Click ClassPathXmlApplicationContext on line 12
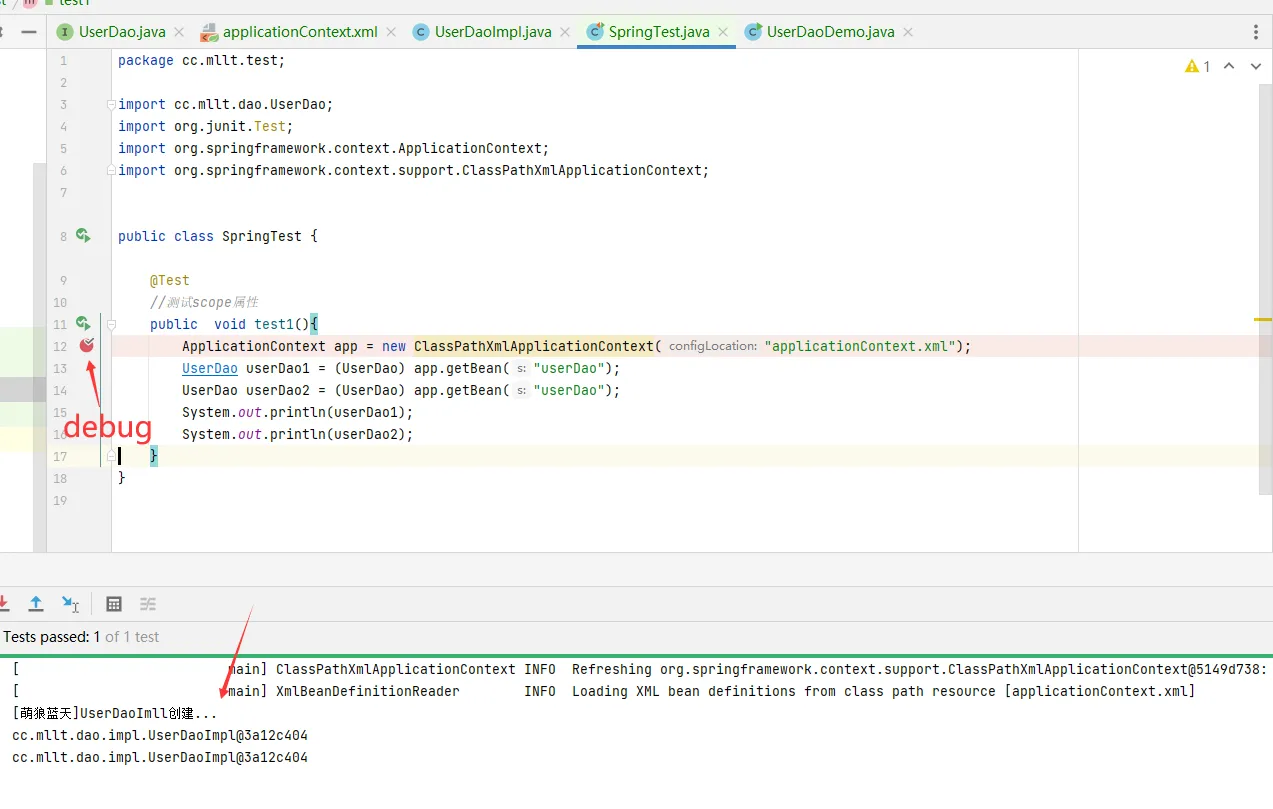This screenshot has height=809, width=1273. [x=534, y=346]
